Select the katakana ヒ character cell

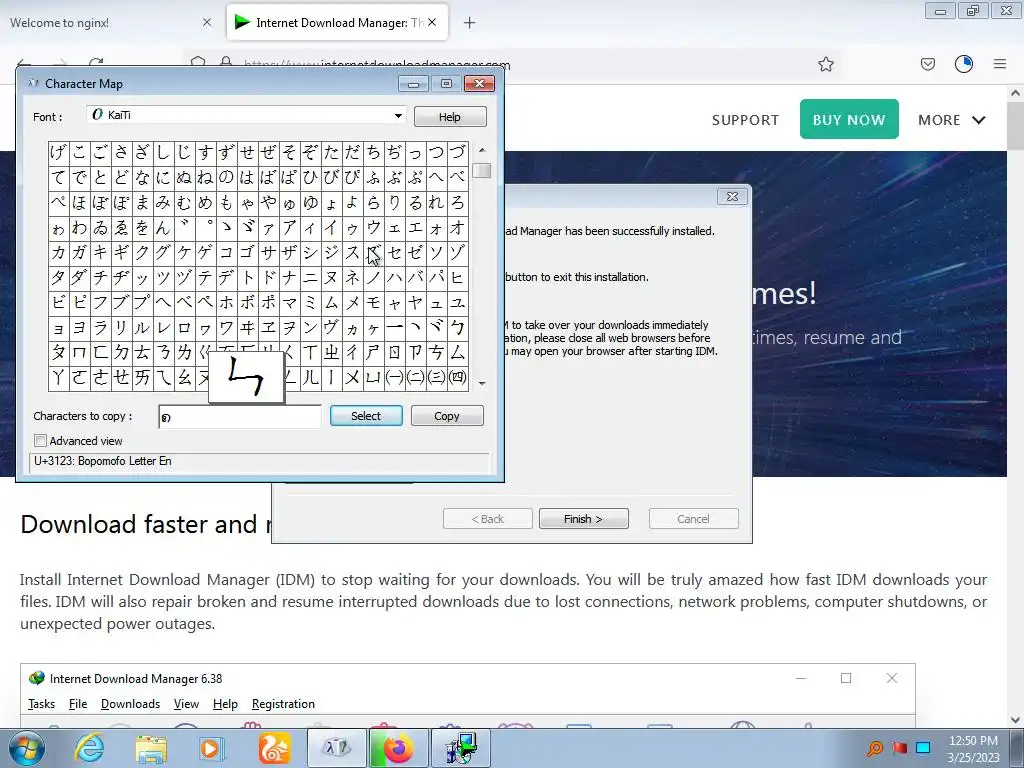(x=458, y=278)
